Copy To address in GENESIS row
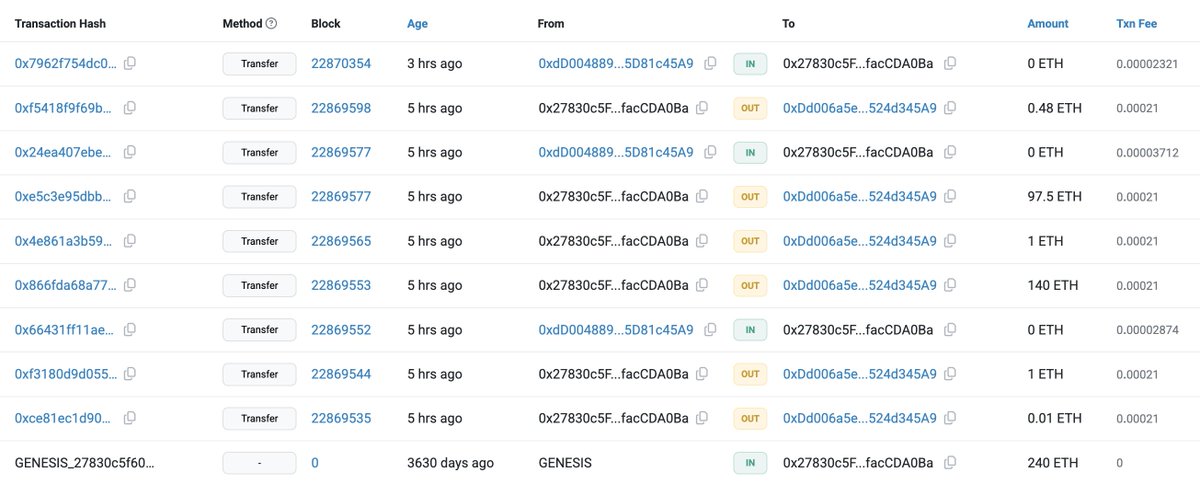The image size is (1200, 484). point(950,462)
